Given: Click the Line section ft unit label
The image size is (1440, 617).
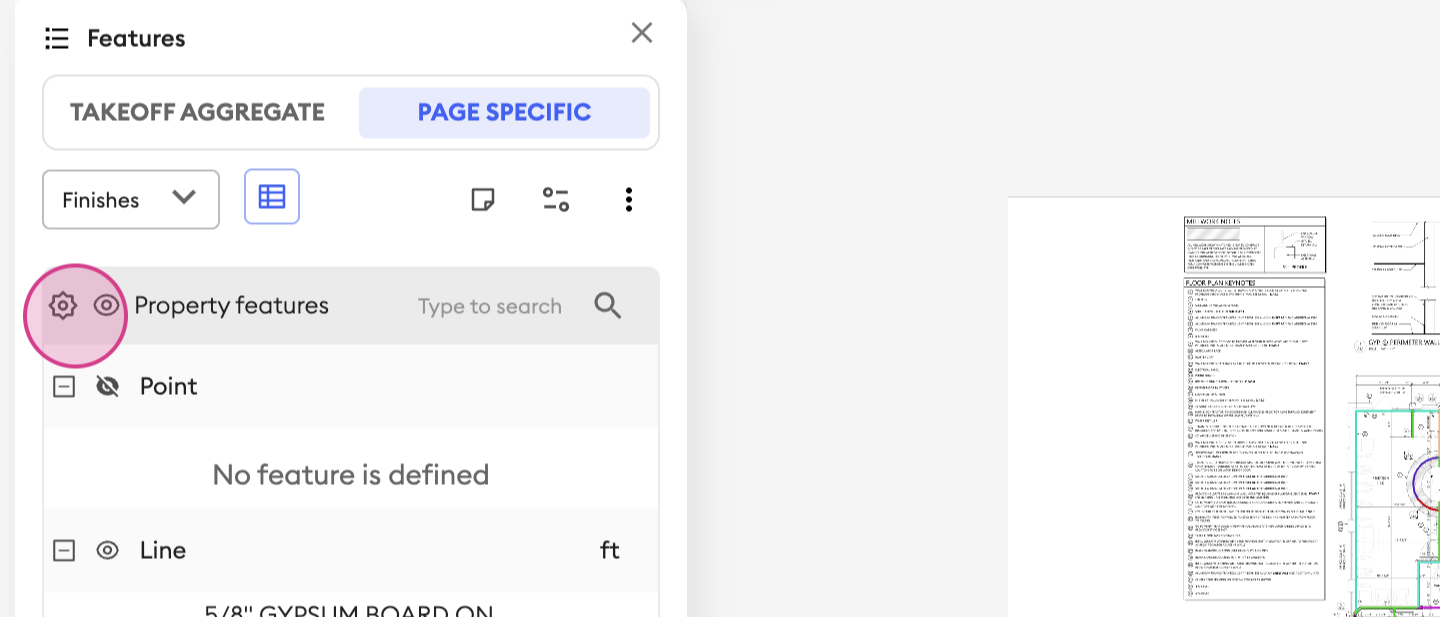Looking at the screenshot, I should (610, 550).
